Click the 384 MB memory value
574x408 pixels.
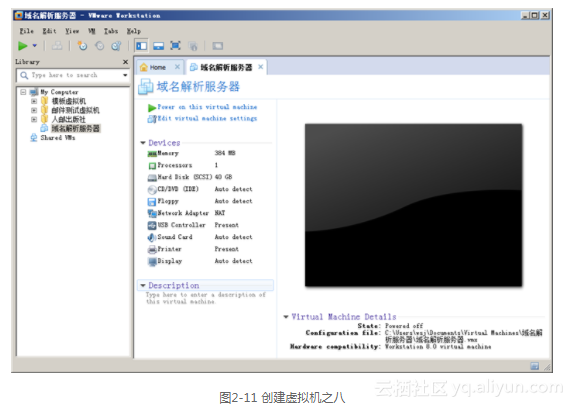point(225,153)
